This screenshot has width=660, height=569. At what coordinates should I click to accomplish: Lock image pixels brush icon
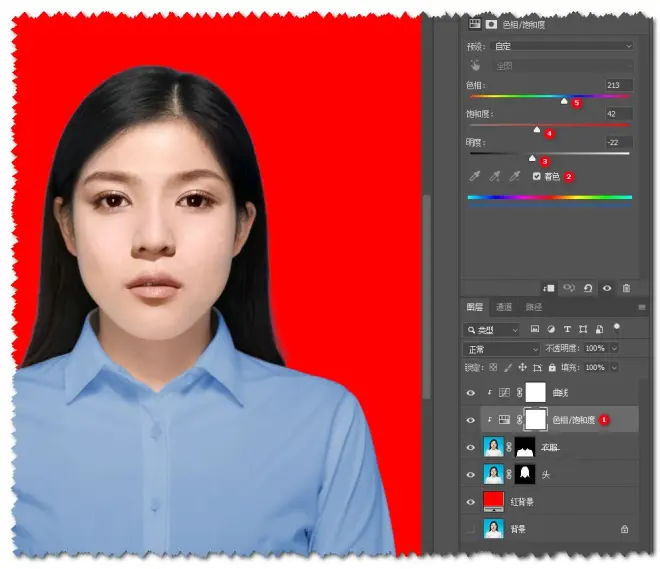click(x=508, y=367)
